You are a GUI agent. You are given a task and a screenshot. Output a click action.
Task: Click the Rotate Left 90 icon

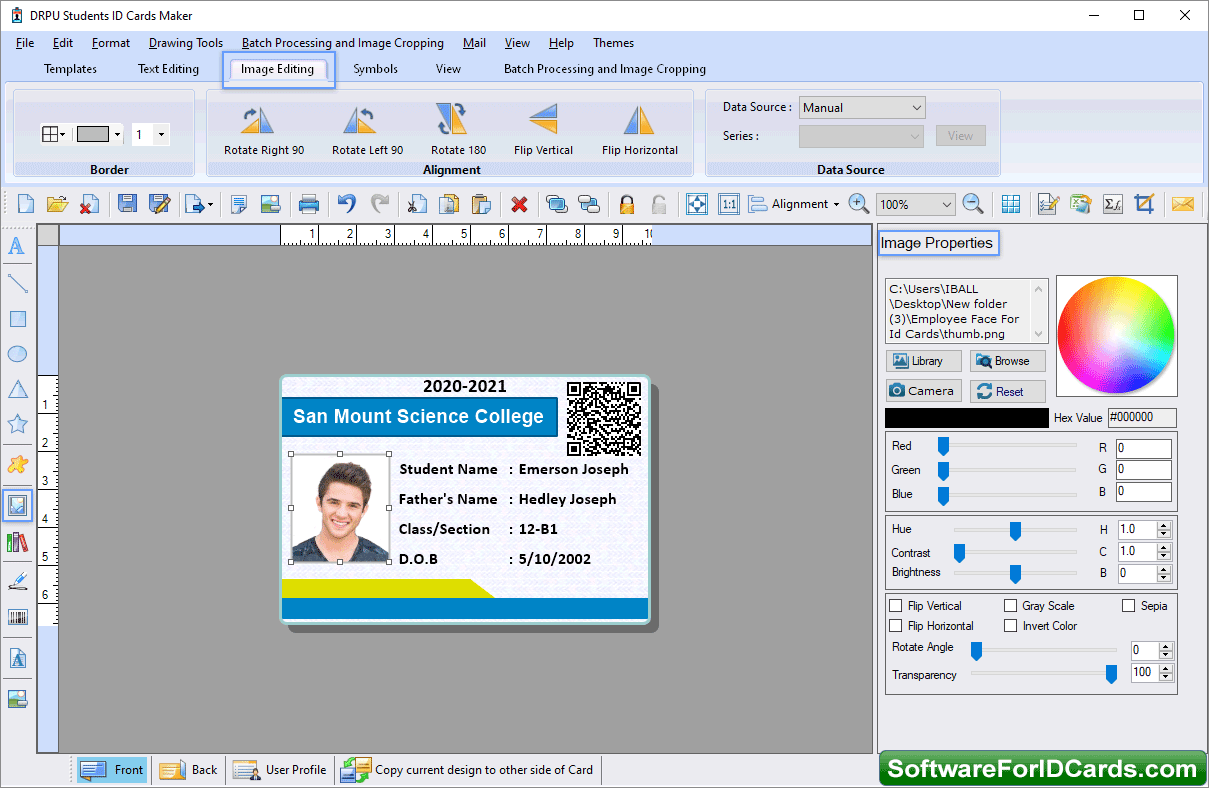coord(360,120)
